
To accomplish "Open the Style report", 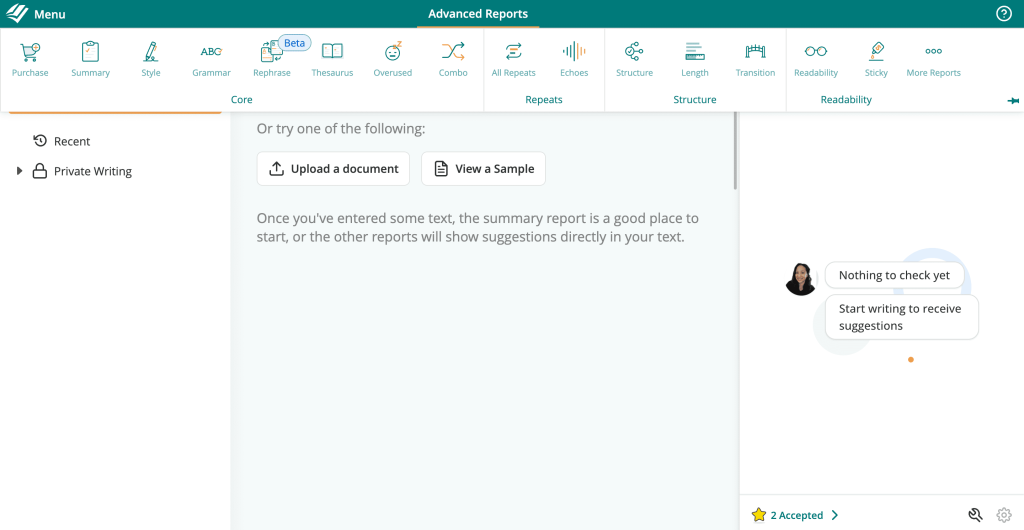I will (x=151, y=59).
